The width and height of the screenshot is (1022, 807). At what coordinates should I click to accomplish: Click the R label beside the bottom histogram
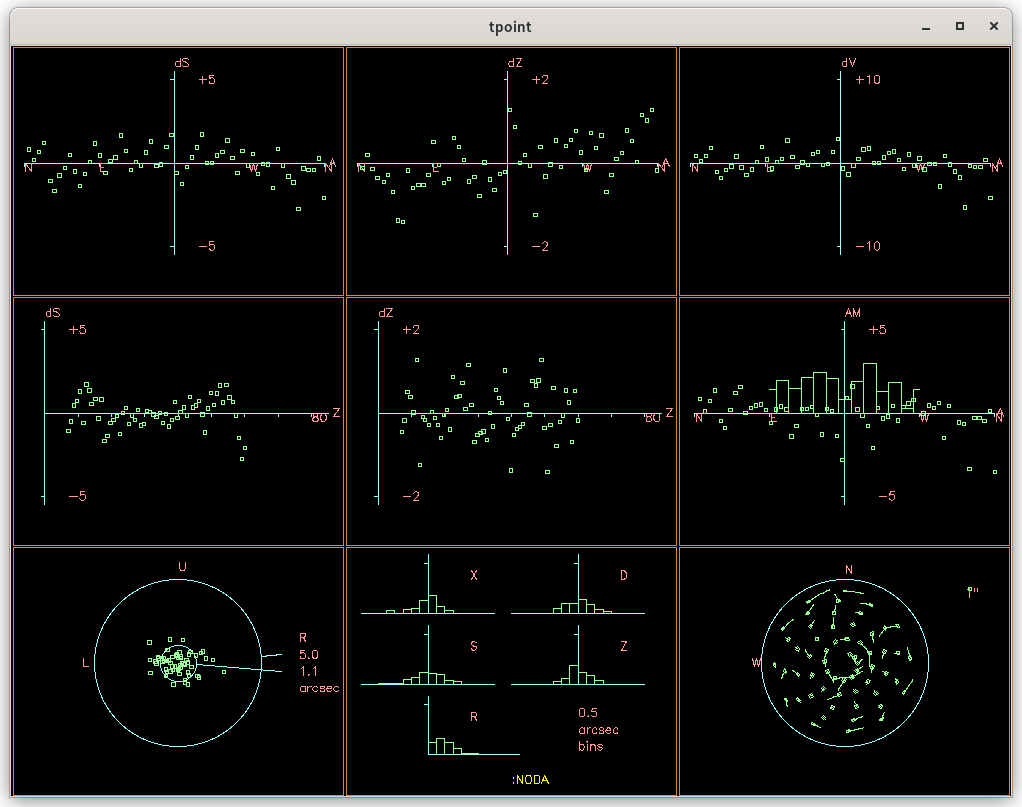(474, 717)
